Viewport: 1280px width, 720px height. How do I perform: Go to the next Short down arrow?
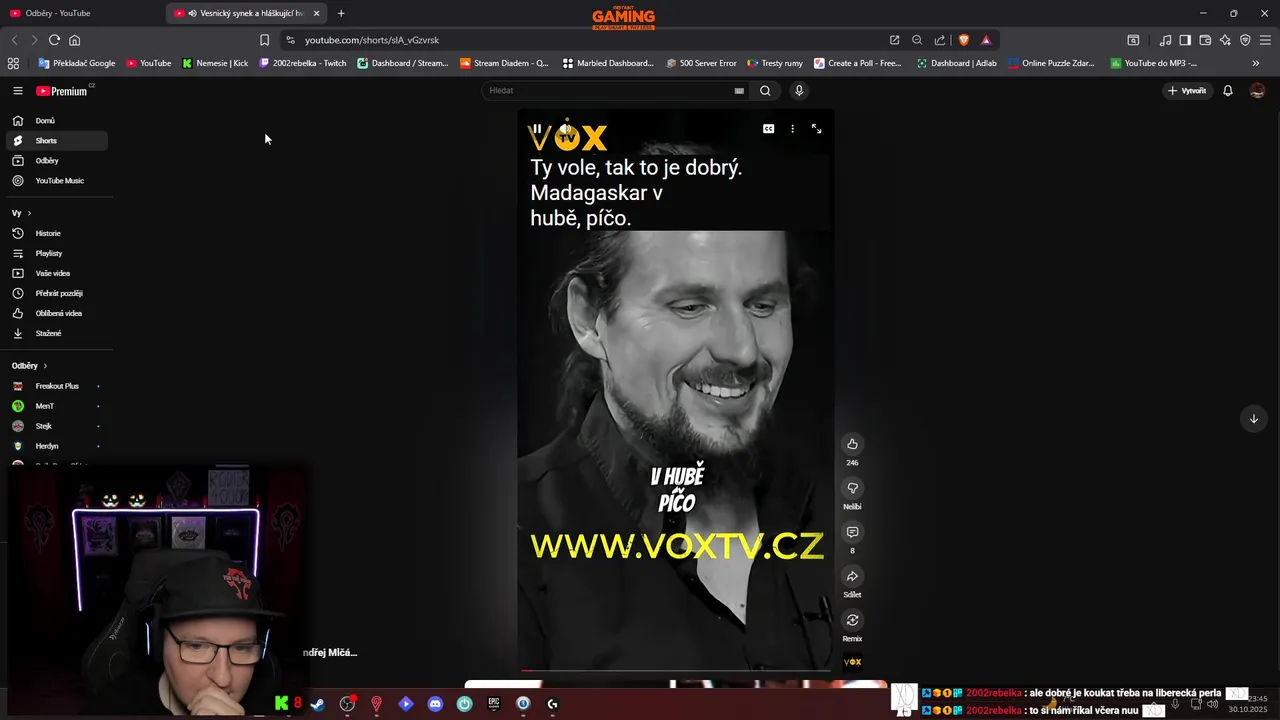pyautogui.click(x=1253, y=419)
